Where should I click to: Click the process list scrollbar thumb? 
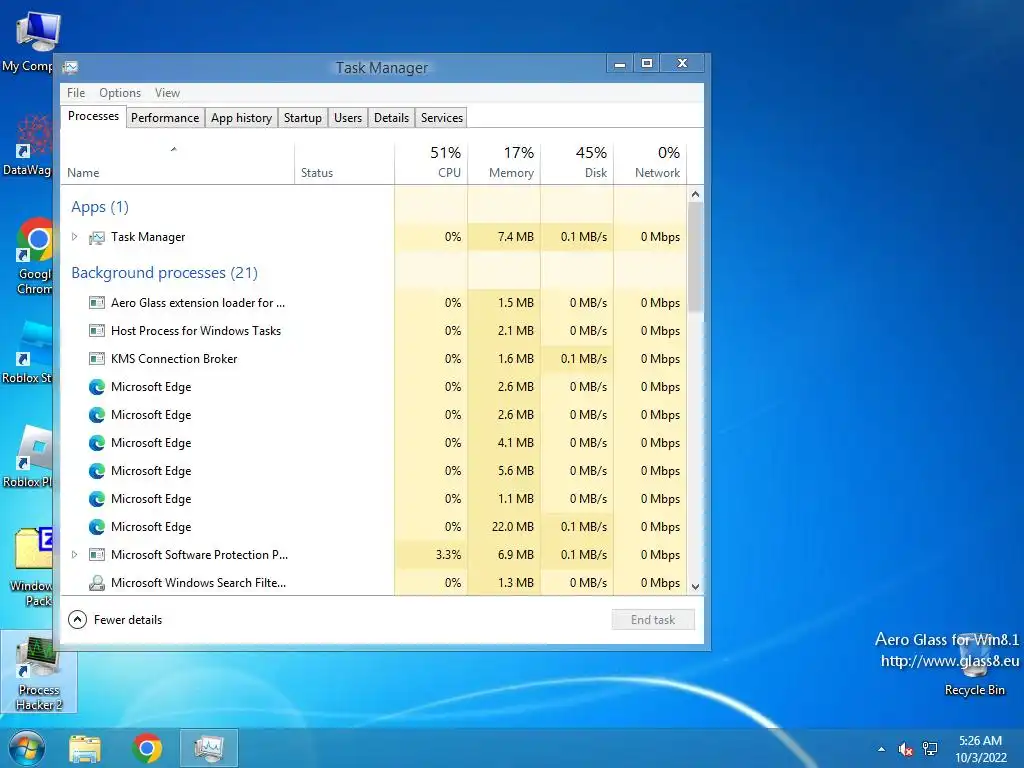tap(696, 257)
